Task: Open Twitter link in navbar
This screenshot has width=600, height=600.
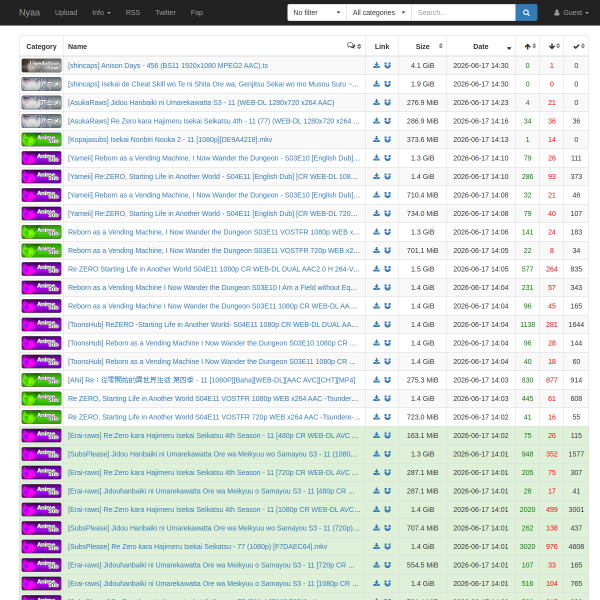Action: coord(165,13)
